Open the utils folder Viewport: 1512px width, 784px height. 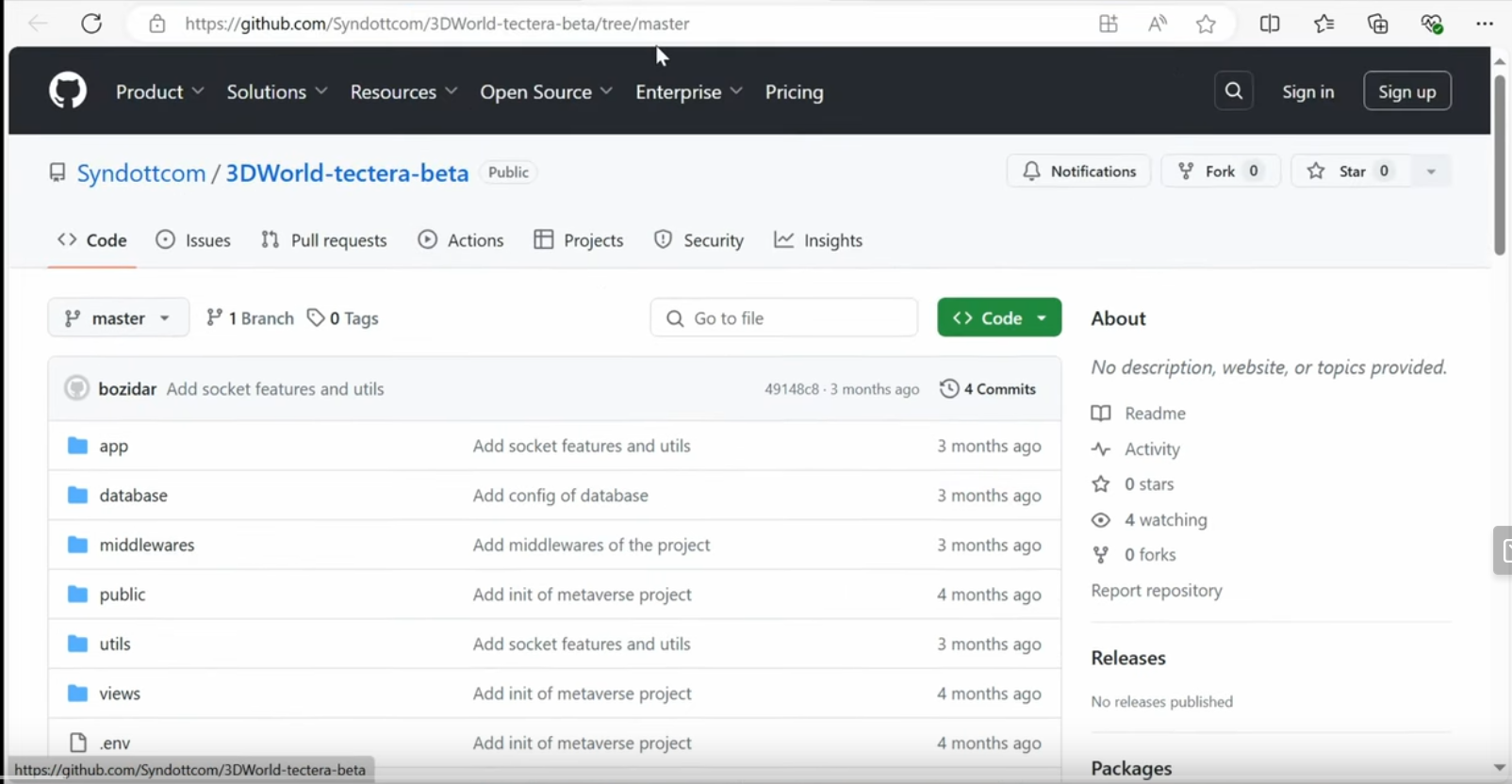click(115, 645)
